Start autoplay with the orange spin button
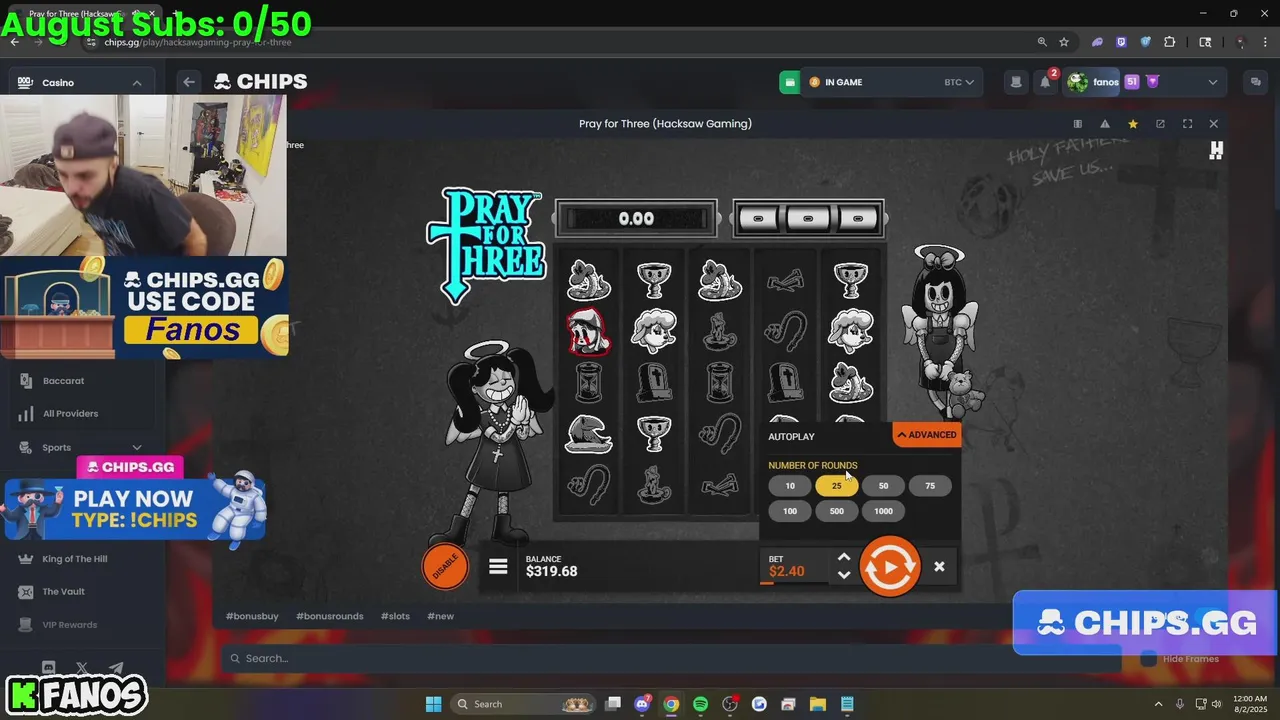1280x720 pixels. [889, 567]
